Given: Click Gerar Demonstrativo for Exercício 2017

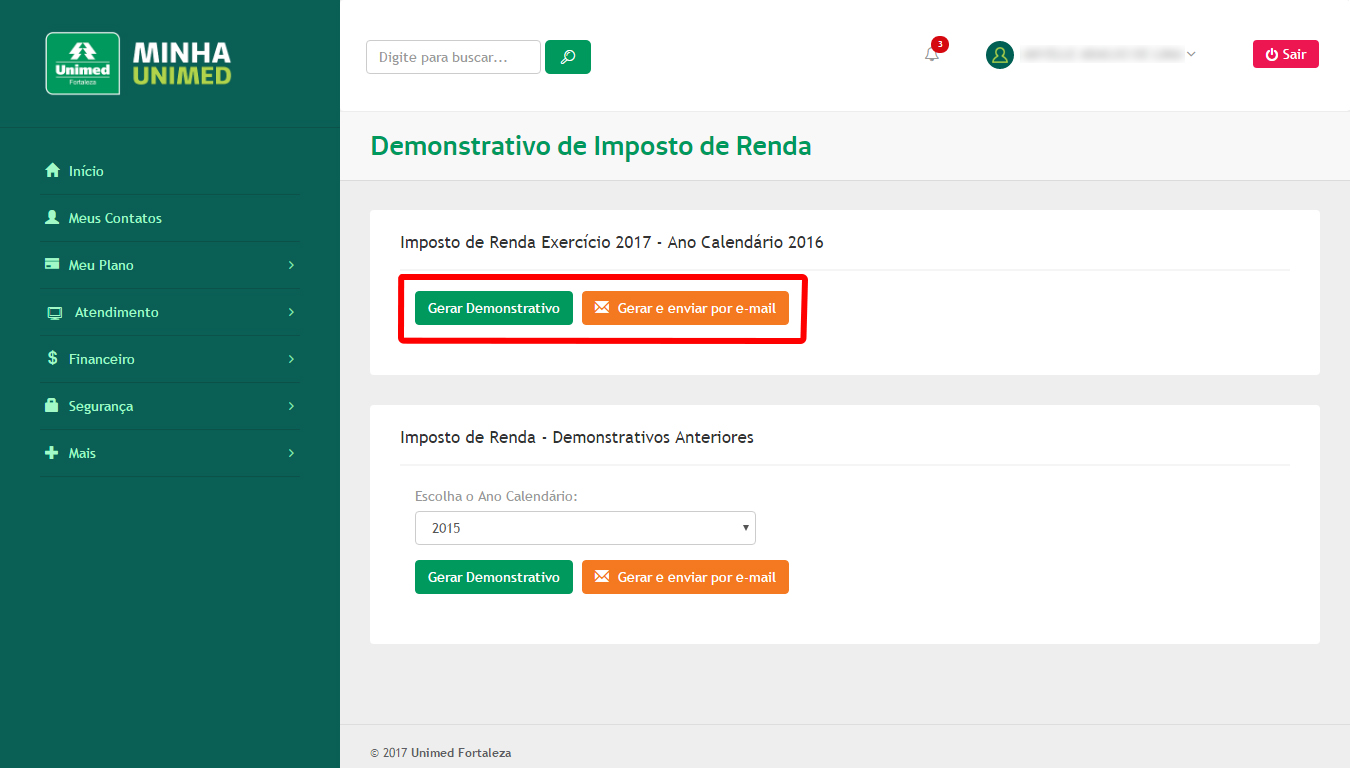Looking at the screenshot, I should click(x=494, y=308).
